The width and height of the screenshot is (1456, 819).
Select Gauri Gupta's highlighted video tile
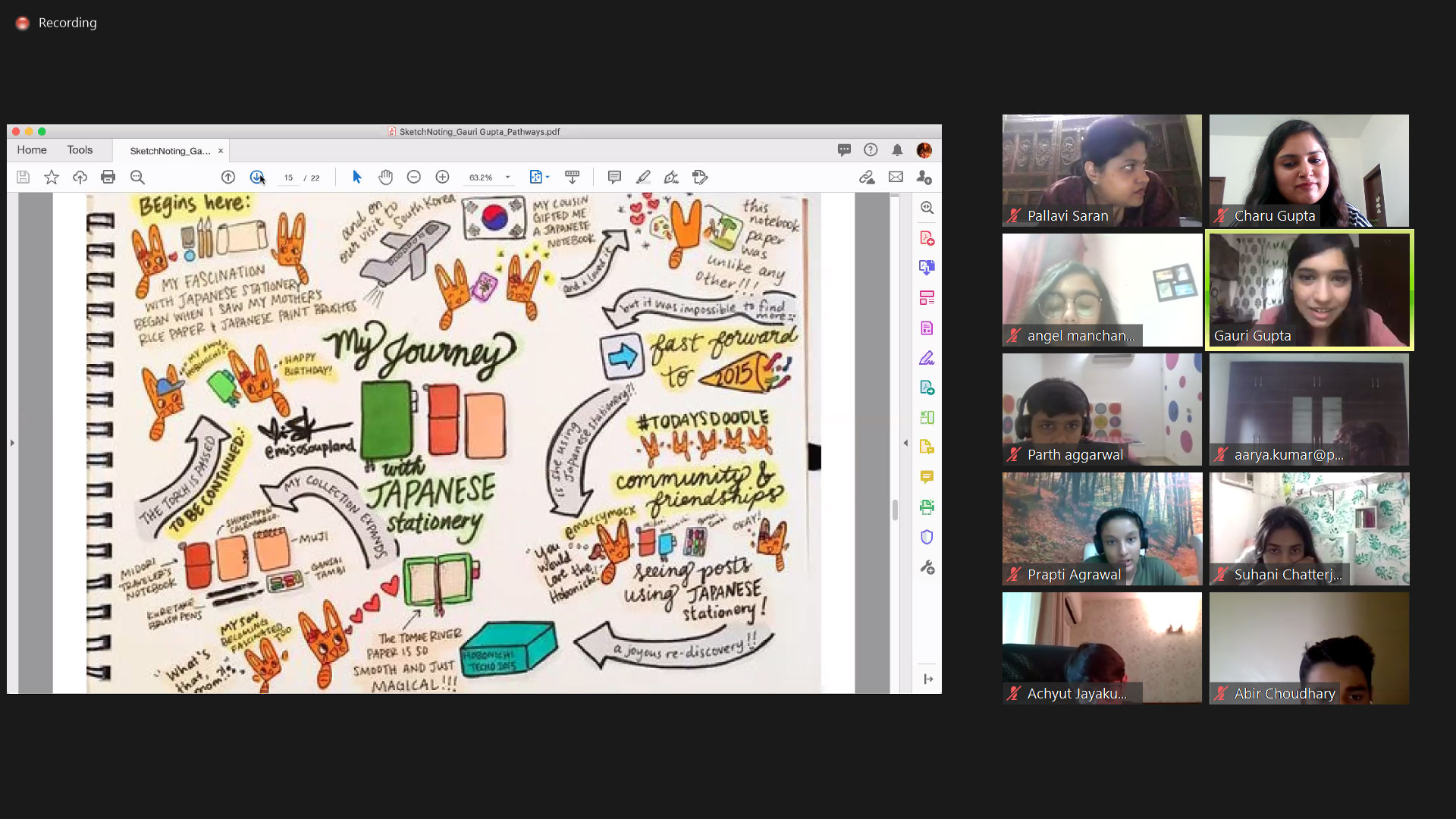[1309, 290]
